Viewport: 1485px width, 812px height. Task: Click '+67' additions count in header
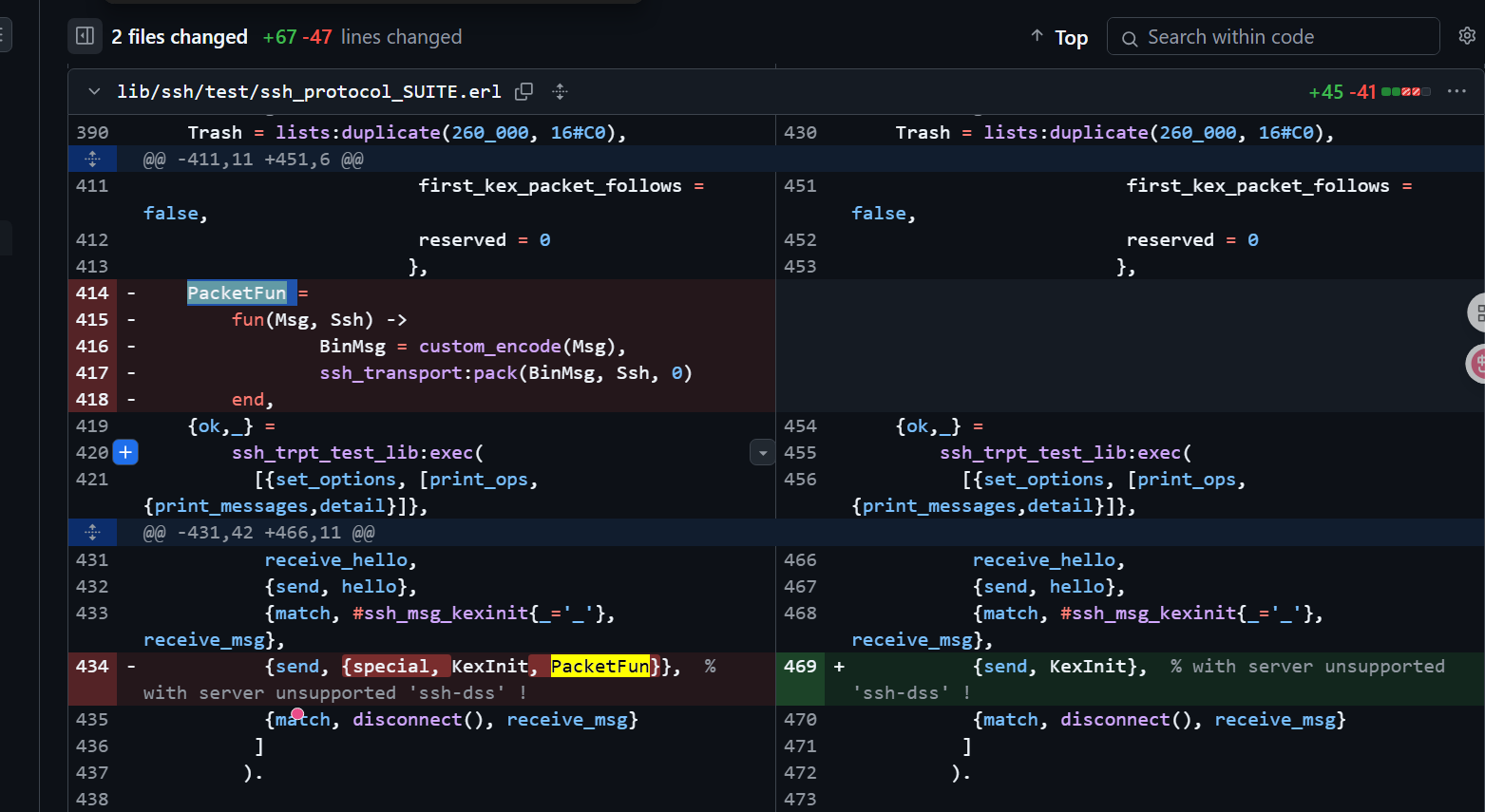(x=280, y=37)
